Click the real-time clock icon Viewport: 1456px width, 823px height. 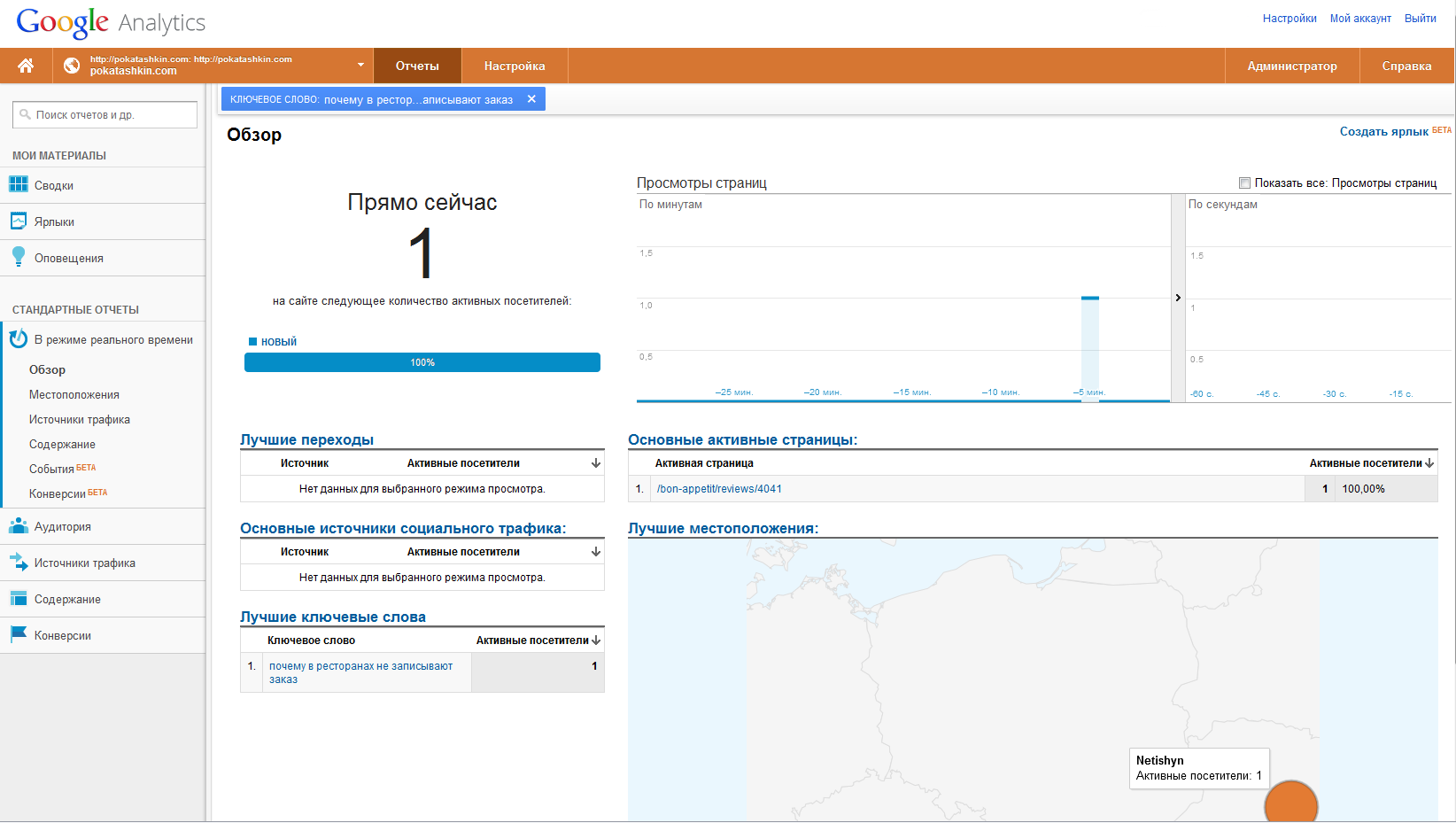coord(19,339)
